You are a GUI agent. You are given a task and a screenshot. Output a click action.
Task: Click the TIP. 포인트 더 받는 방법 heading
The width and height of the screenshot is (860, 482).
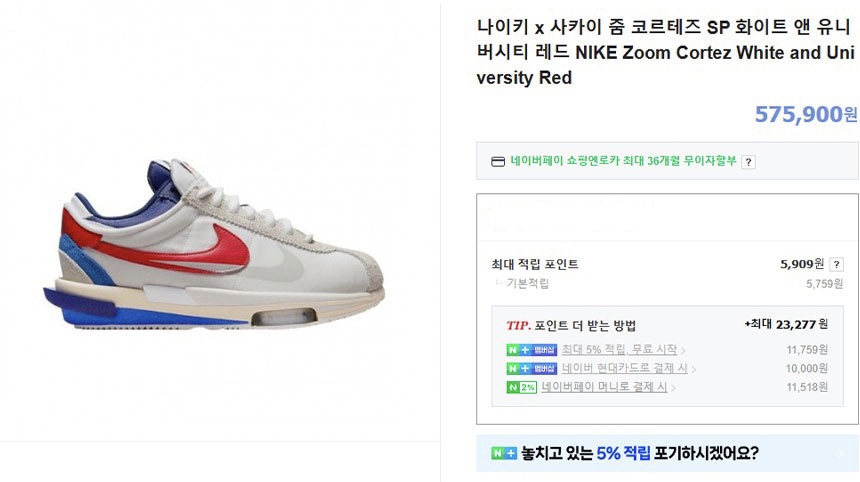tap(571, 325)
